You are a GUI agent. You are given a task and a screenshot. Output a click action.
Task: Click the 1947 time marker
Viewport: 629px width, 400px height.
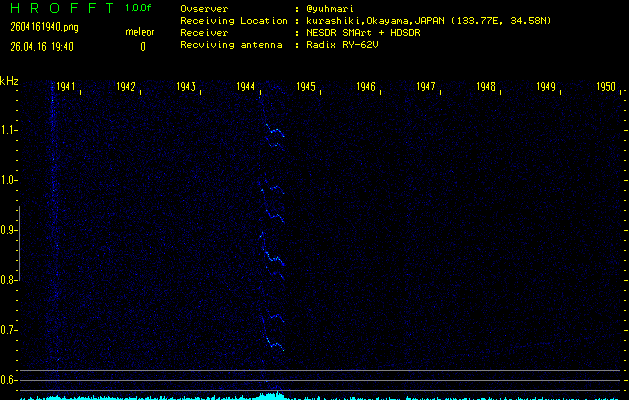pos(426,87)
